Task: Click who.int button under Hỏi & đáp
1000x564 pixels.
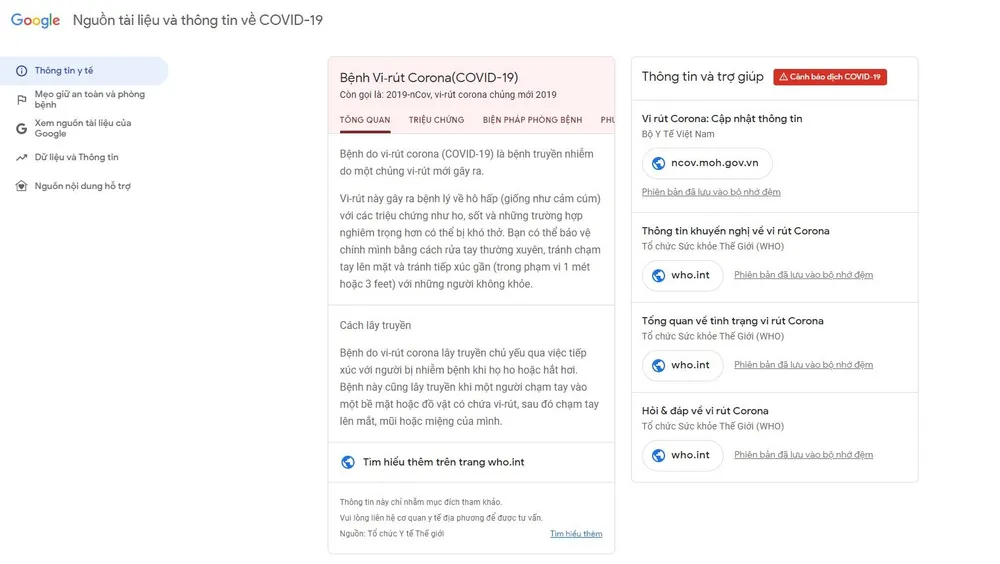Action: [x=682, y=455]
